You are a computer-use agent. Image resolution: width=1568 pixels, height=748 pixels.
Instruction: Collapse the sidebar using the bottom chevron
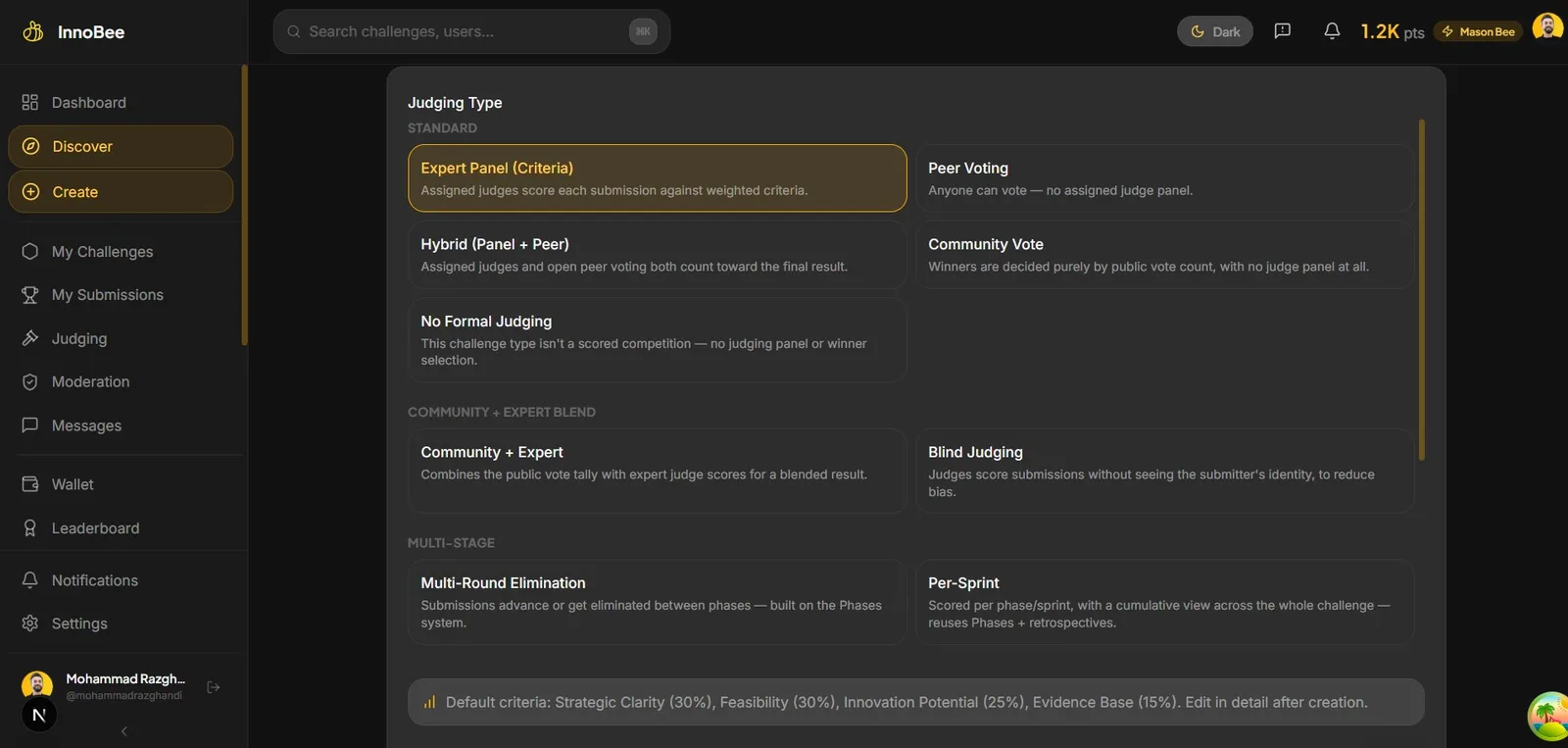[124, 731]
